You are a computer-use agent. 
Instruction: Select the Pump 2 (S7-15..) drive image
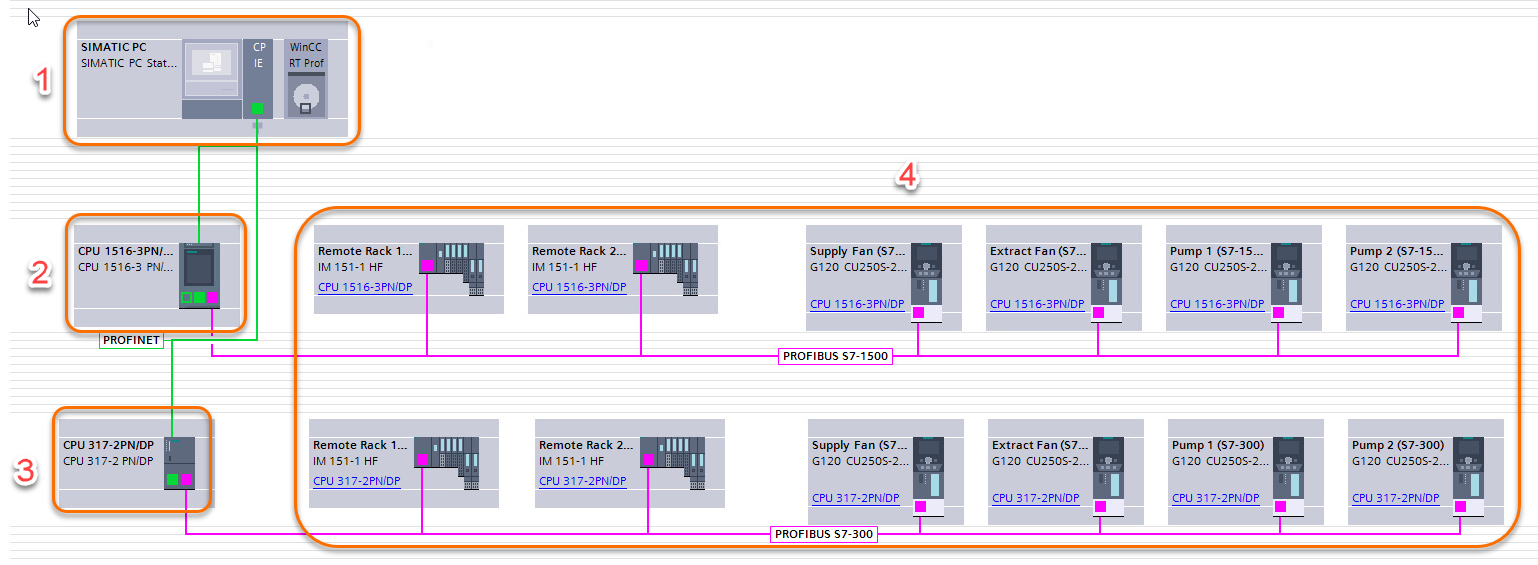[1466, 283]
